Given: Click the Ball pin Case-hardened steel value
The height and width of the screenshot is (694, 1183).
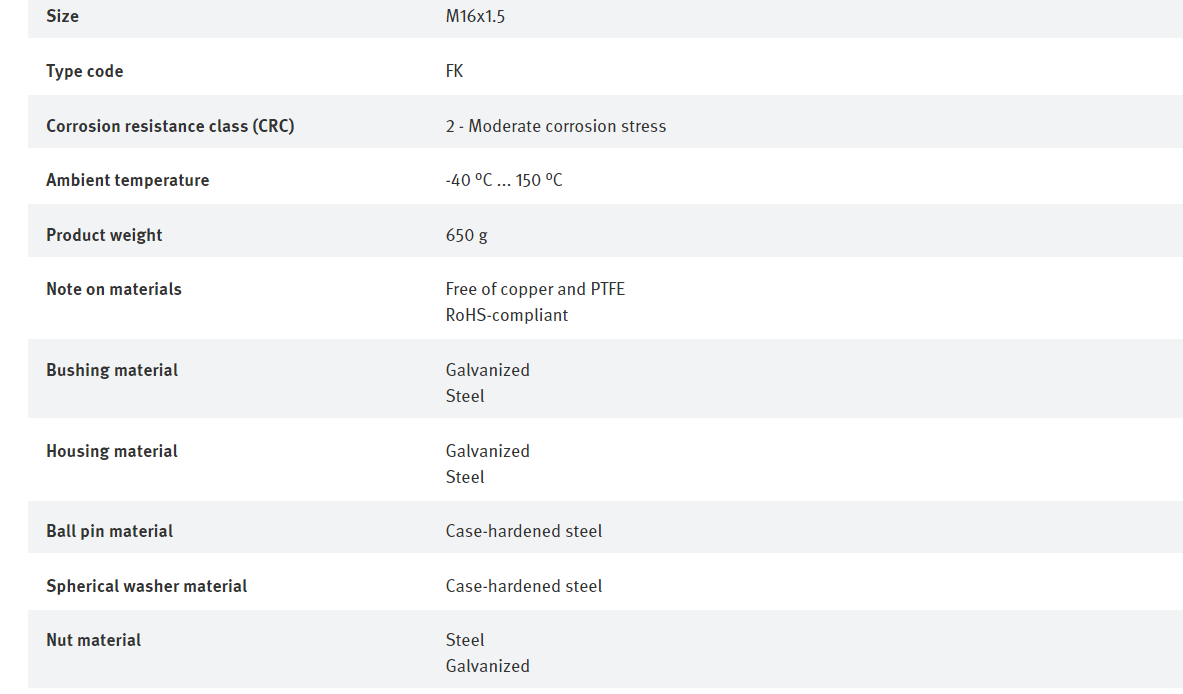Looking at the screenshot, I should [x=524, y=531].
